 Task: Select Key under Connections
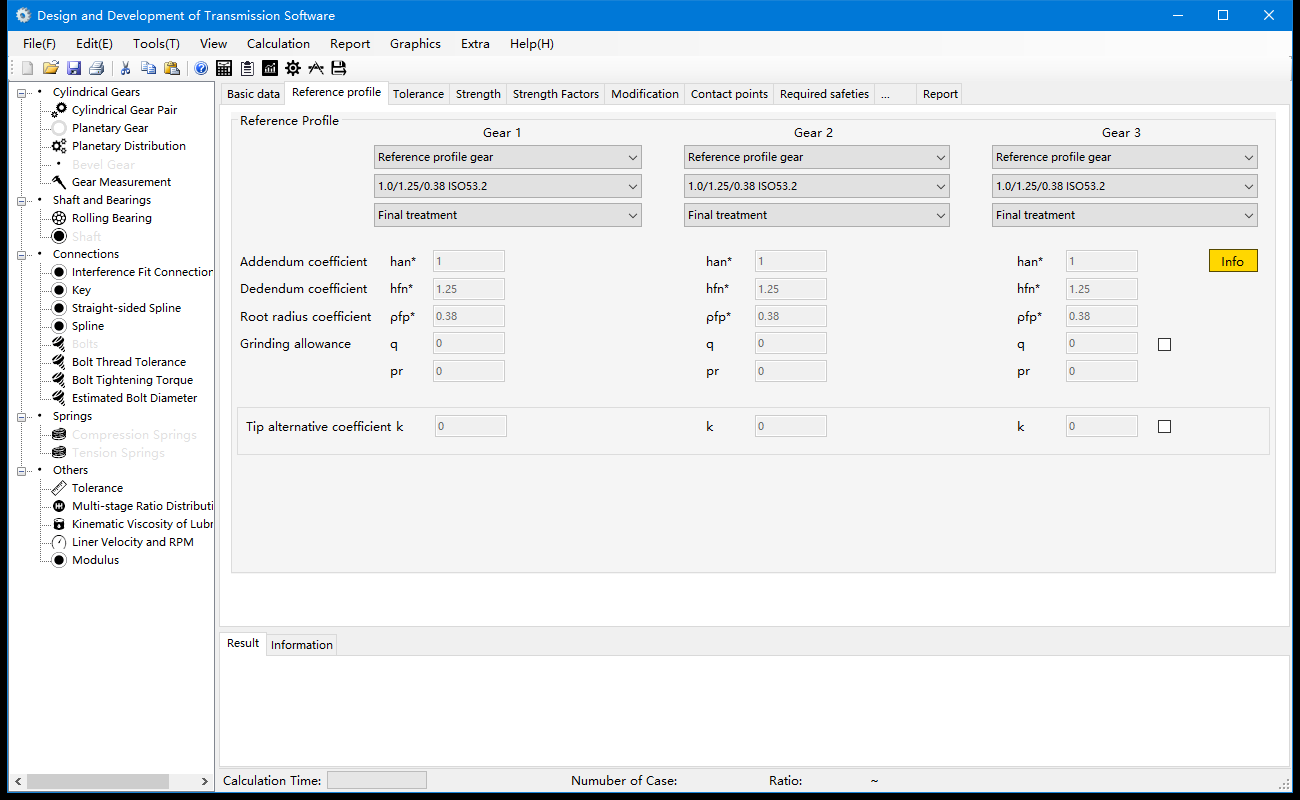(81, 290)
